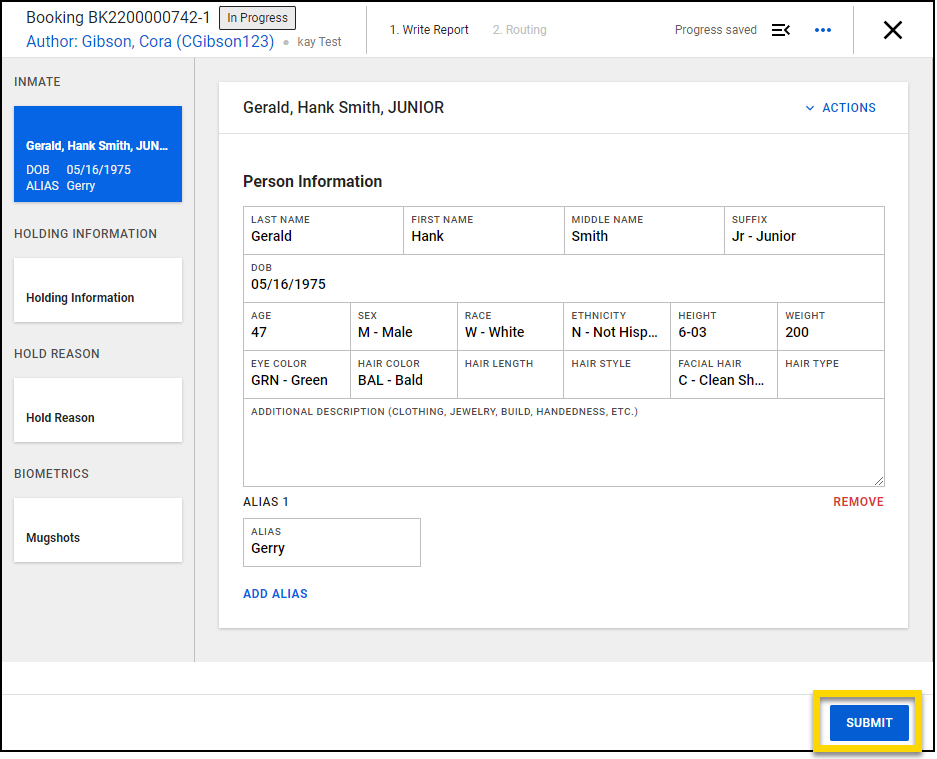Click the Additional Description text area
937x759 pixels.
pyautogui.click(x=563, y=449)
